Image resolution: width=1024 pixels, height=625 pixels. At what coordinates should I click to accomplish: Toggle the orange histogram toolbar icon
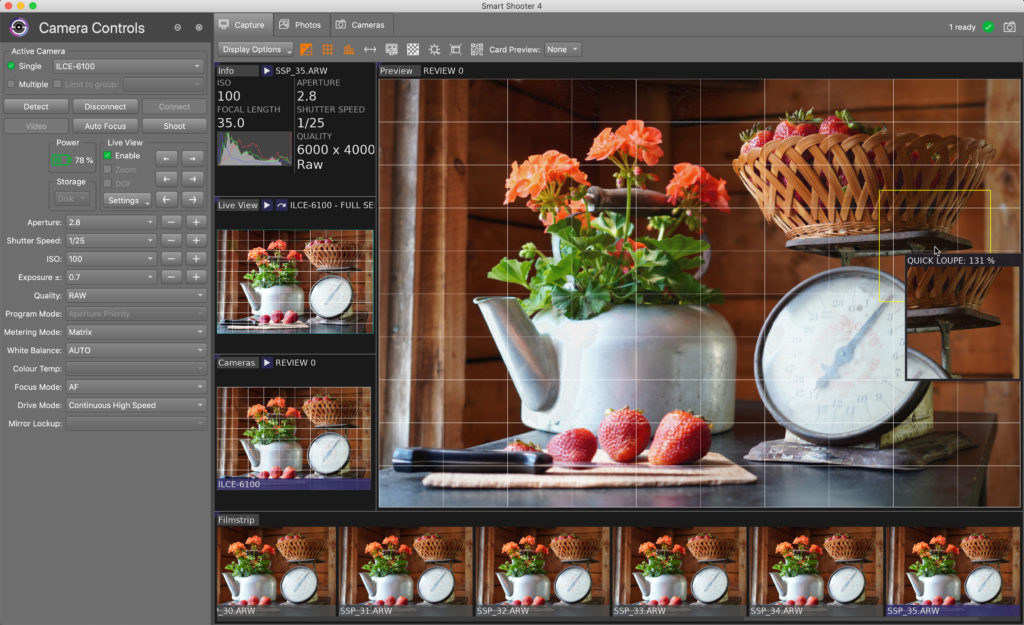coord(348,49)
